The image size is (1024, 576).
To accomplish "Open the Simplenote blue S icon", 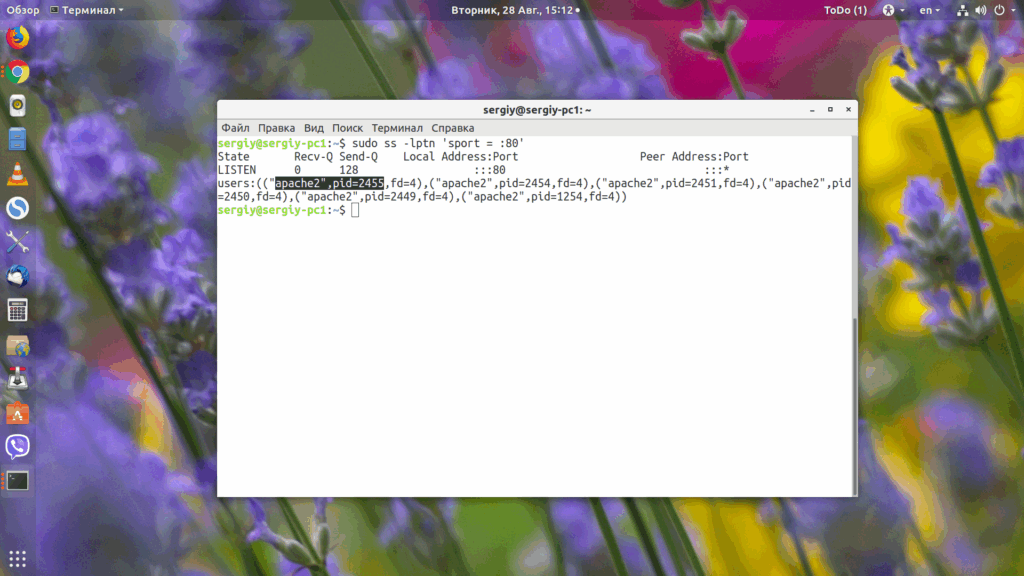I will [x=18, y=208].
